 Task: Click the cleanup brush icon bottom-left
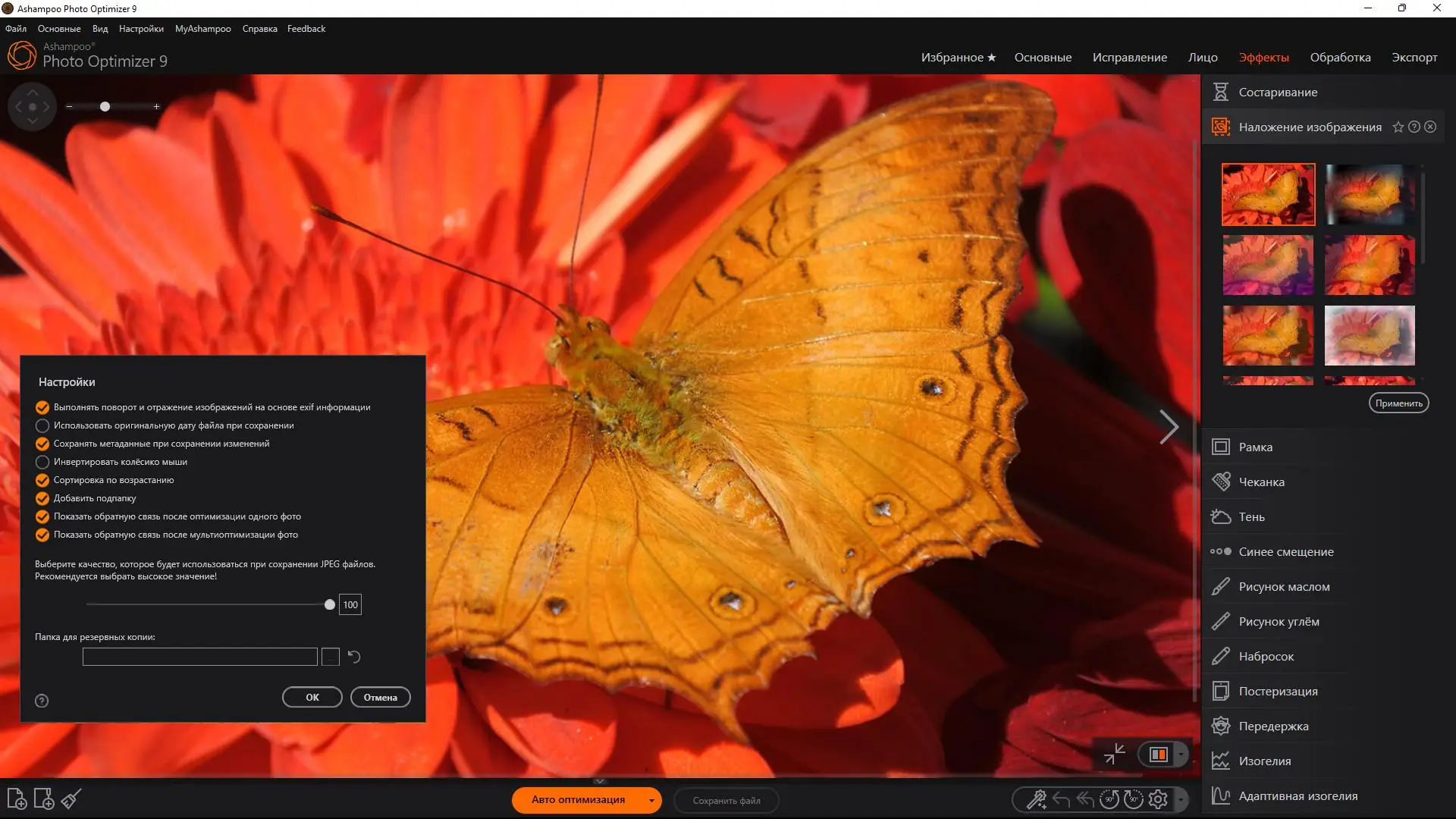pos(71,799)
